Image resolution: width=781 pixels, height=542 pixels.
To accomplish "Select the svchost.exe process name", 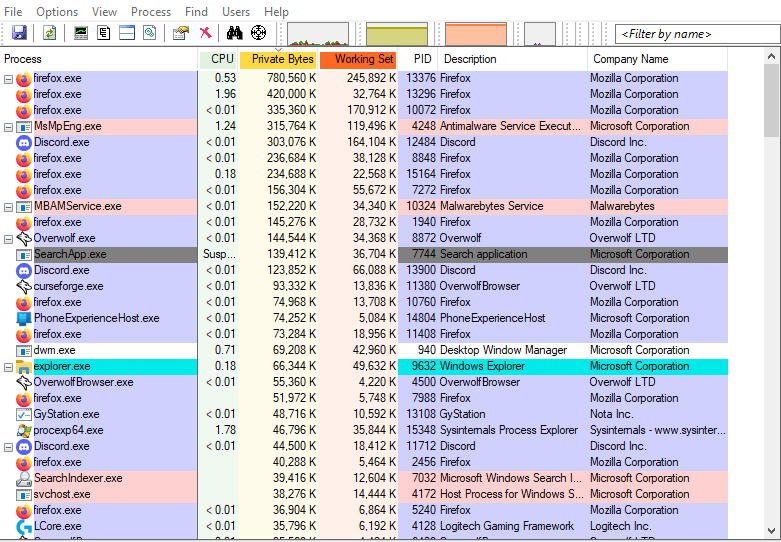I will click(x=62, y=495).
